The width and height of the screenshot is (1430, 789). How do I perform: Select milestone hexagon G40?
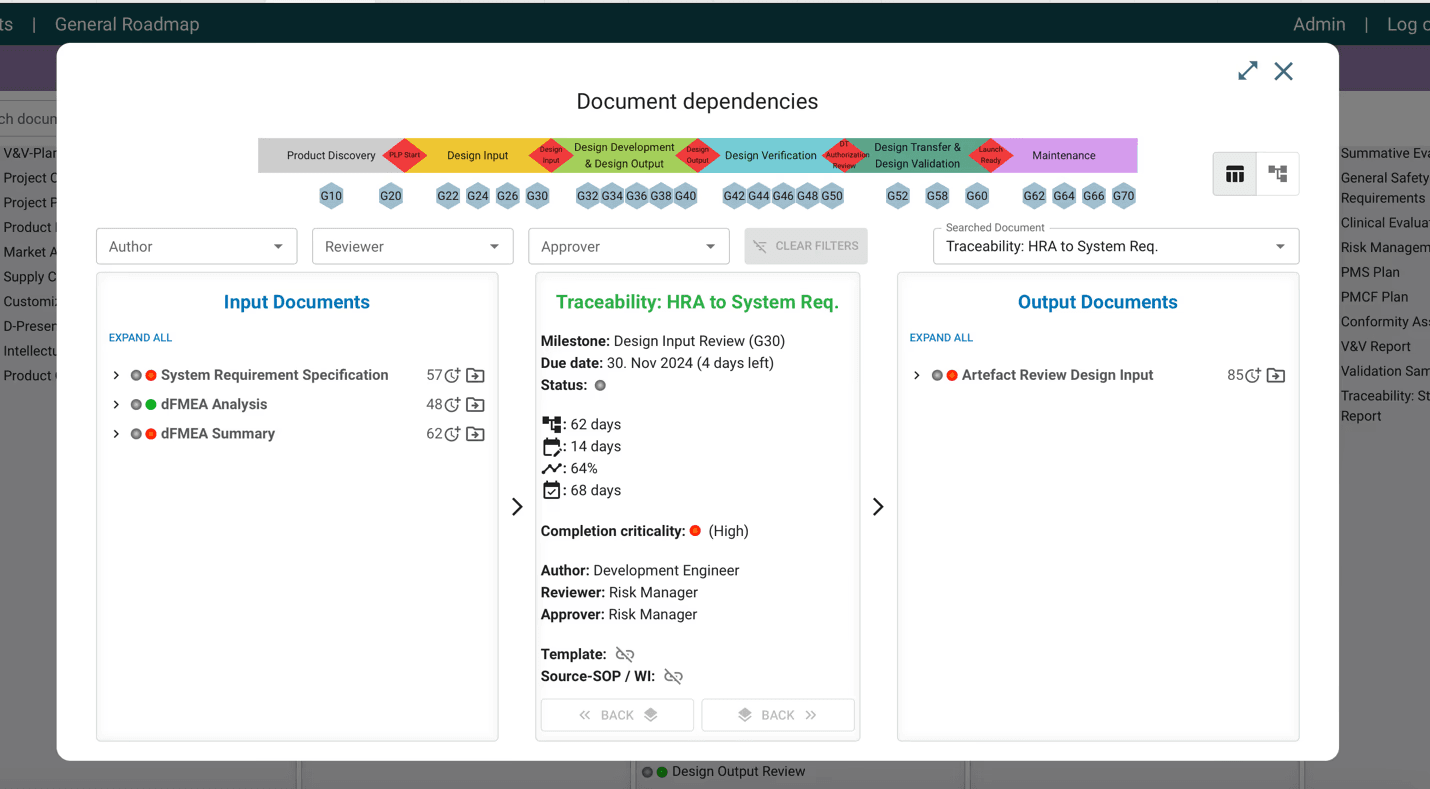685,196
